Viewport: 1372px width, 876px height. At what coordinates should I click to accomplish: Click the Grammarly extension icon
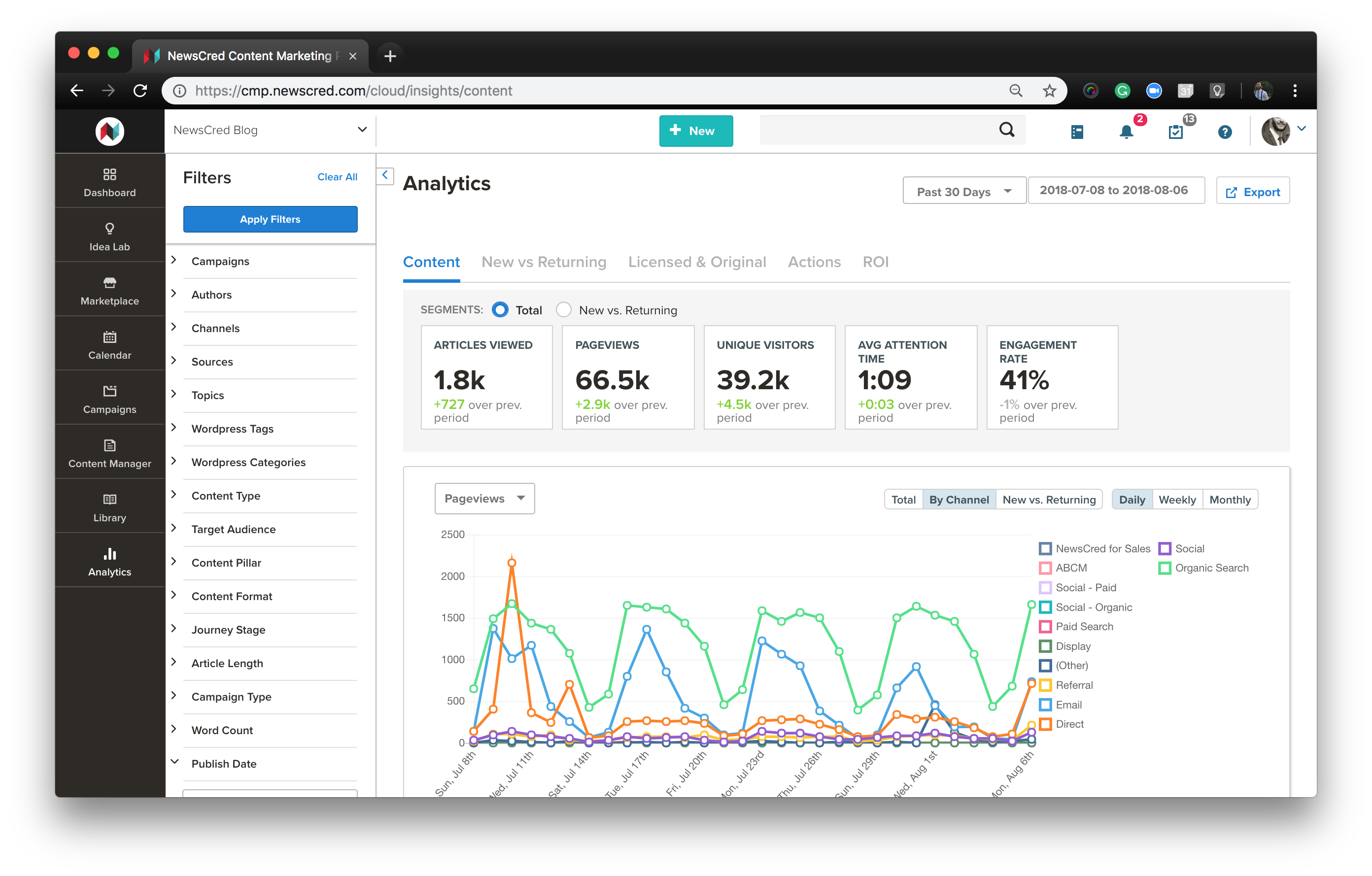click(x=1122, y=91)
